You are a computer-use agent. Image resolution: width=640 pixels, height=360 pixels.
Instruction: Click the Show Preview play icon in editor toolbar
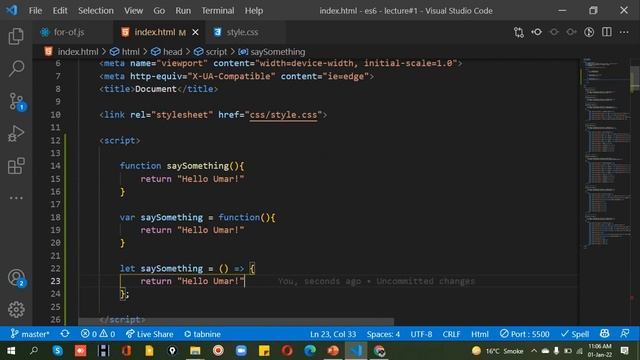589,32
